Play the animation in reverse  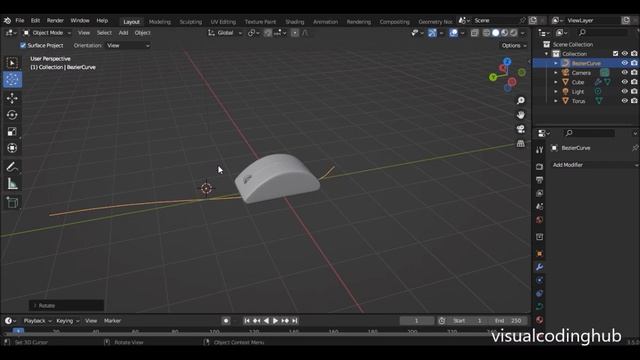(266, 321)
